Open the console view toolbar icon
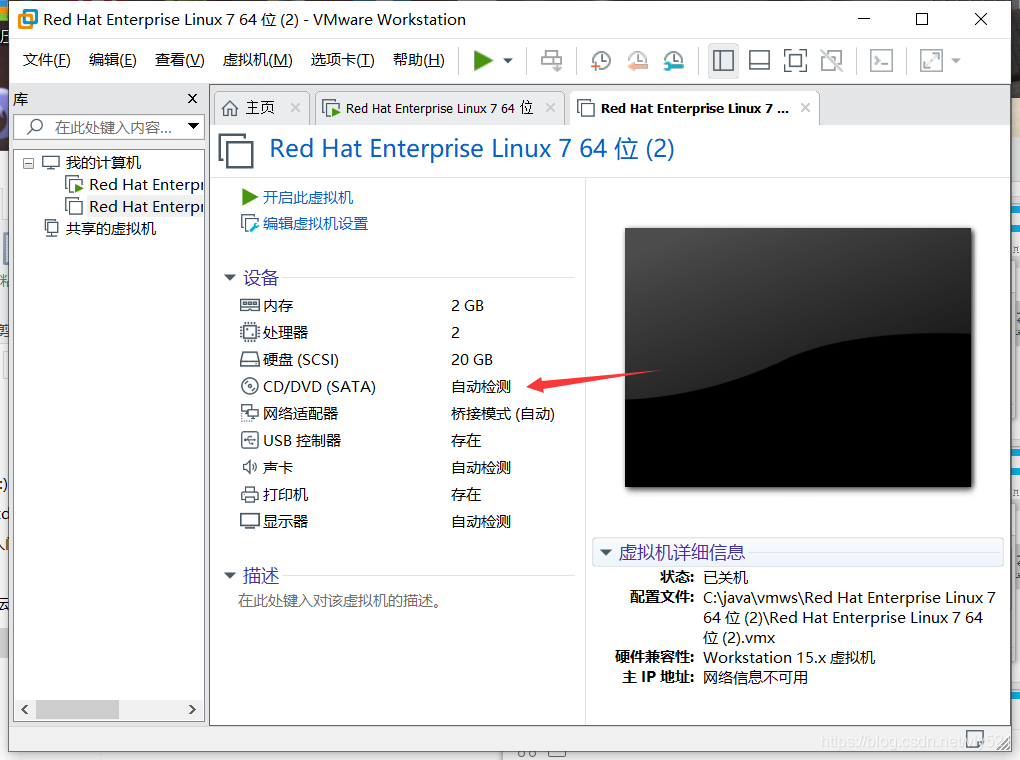The width and height of the screenshot is (1020, 760). click(881, 61)
